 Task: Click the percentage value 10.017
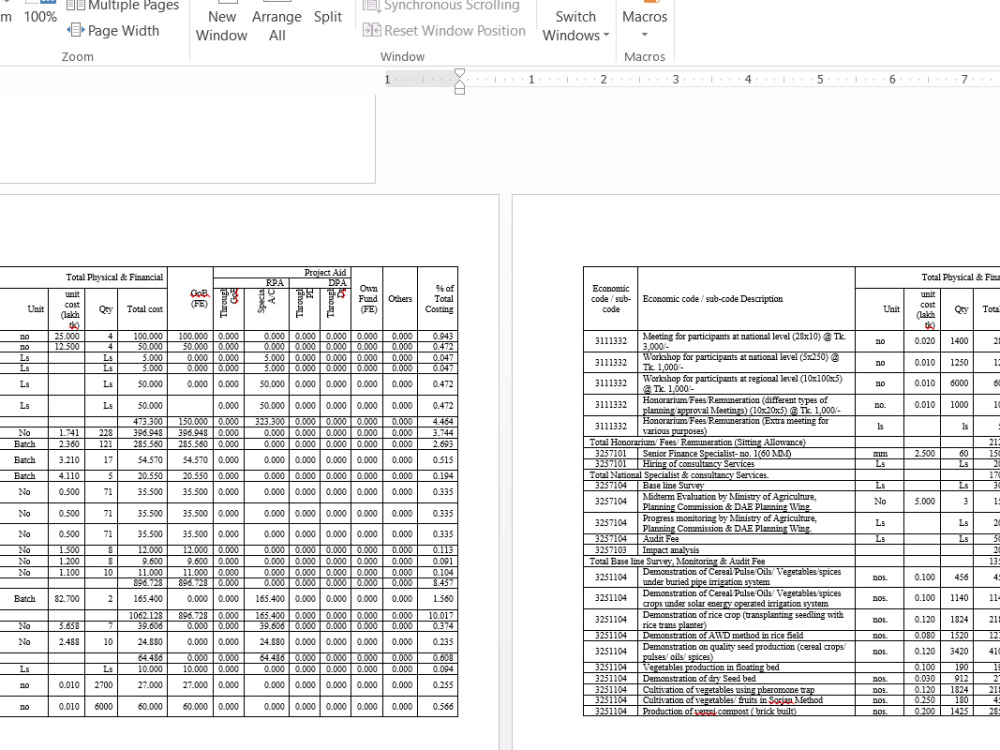coord(441,615)
